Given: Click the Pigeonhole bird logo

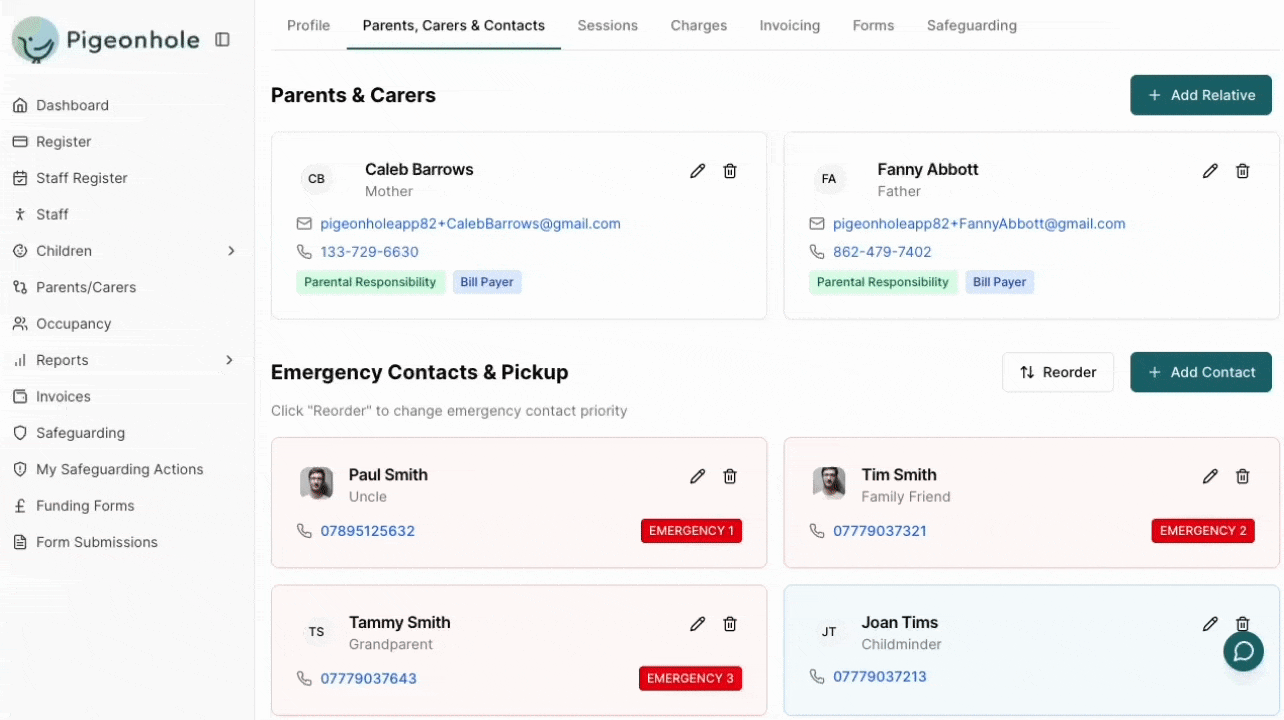Looking at the screenshot, I should coord(36,40).
